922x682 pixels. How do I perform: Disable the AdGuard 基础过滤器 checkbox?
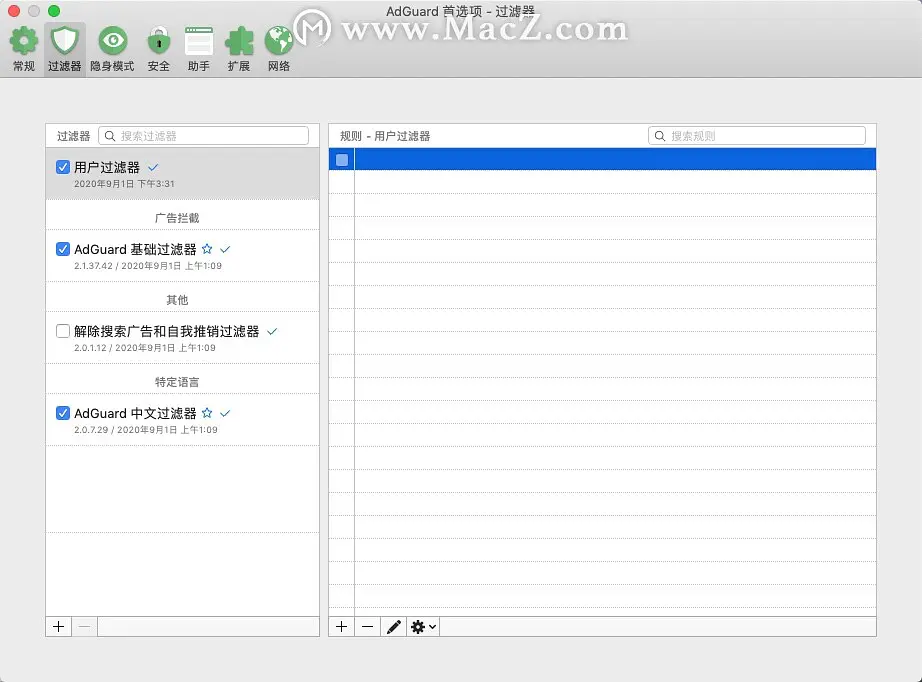[x=63, y=249]
